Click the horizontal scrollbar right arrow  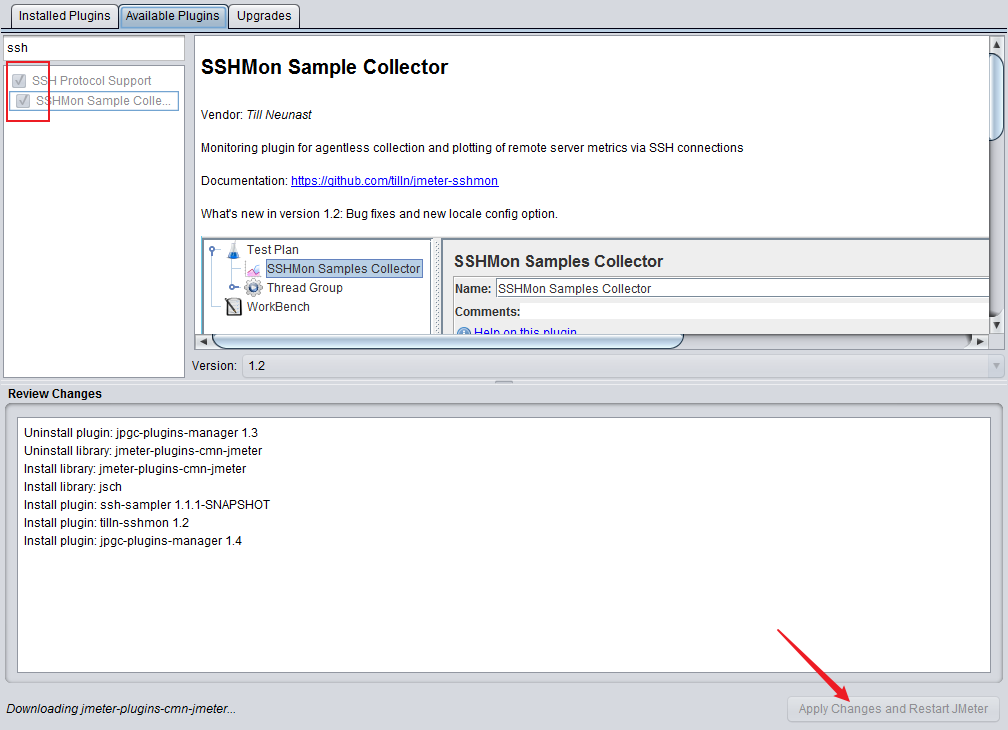[980, 341]
